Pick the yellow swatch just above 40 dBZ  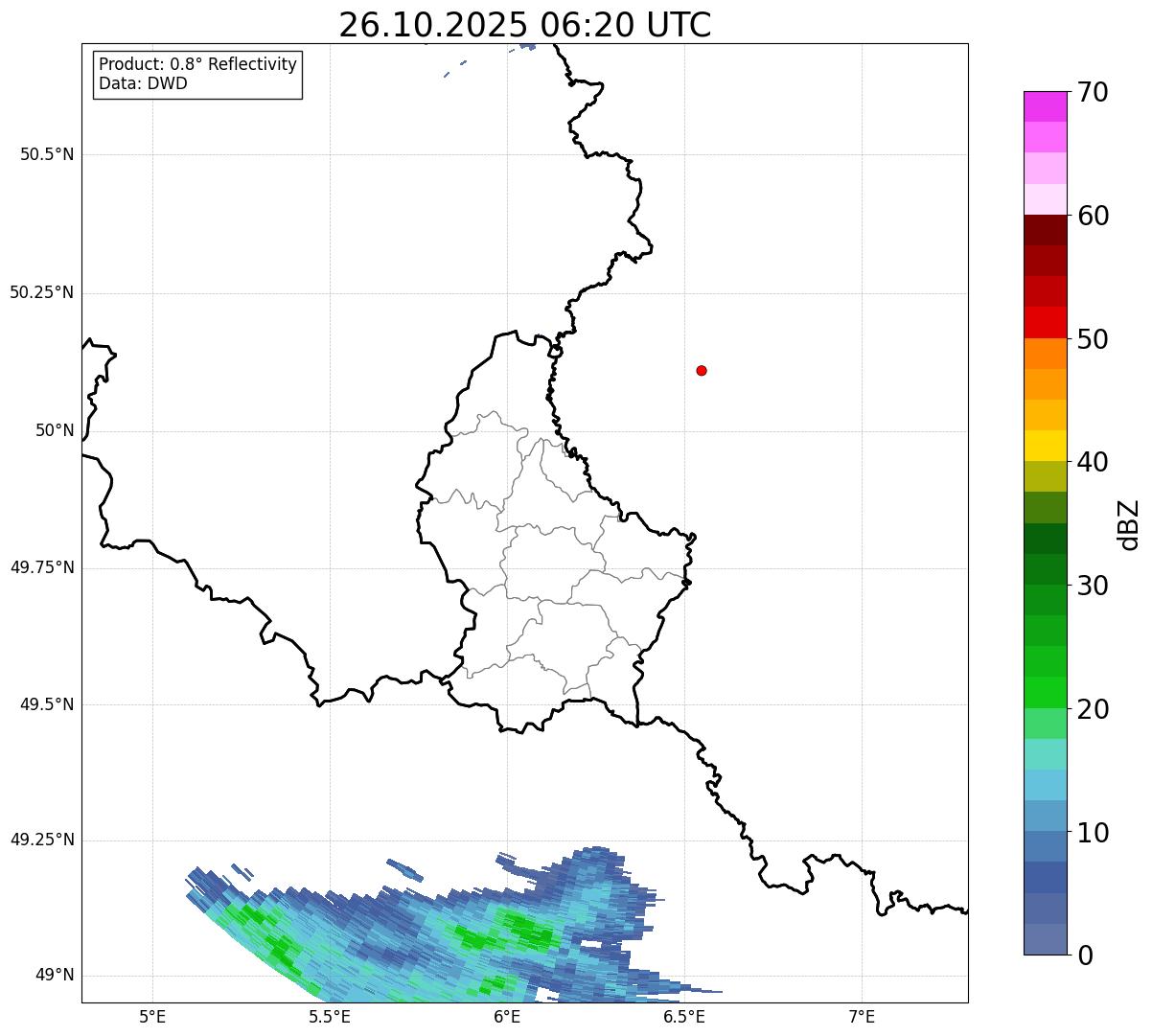coord(1045,446)
